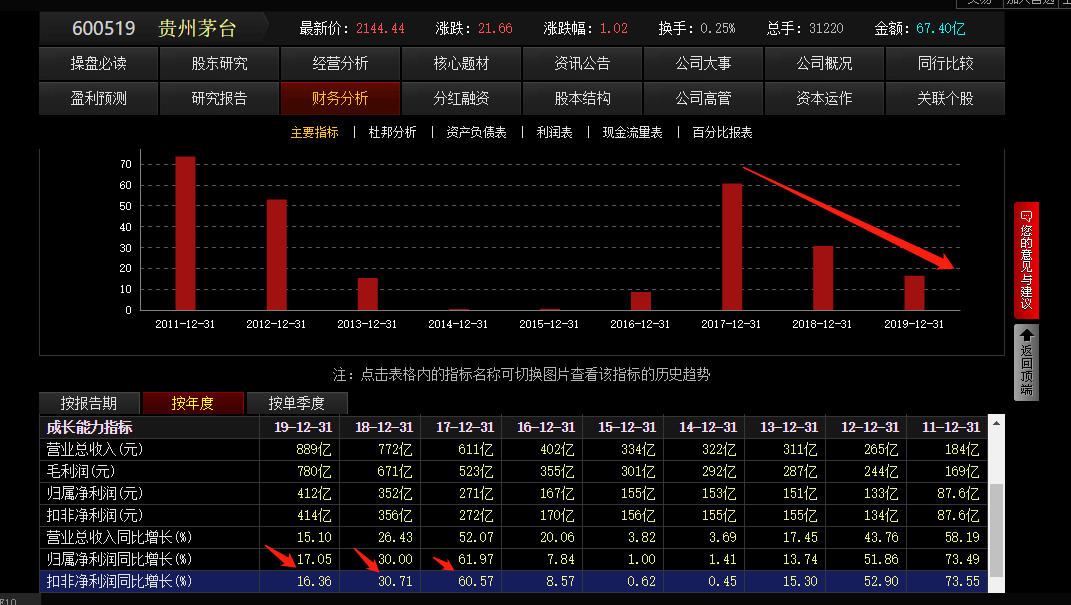Open the 核心题材 section

461,63
